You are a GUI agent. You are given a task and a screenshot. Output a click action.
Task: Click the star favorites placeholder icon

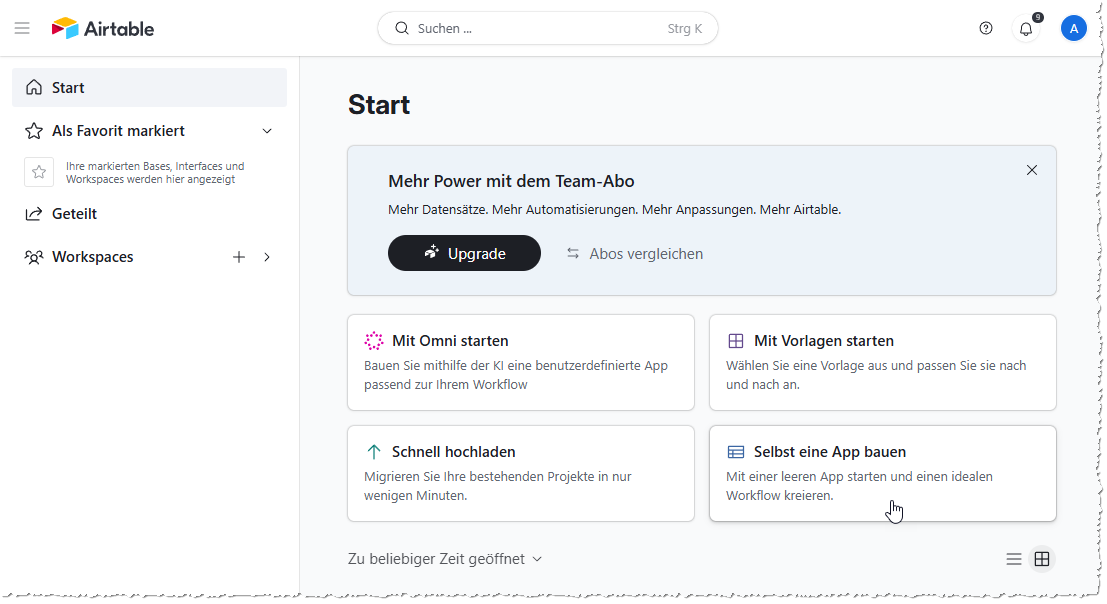pyautogui.click(x=39, y=172)
